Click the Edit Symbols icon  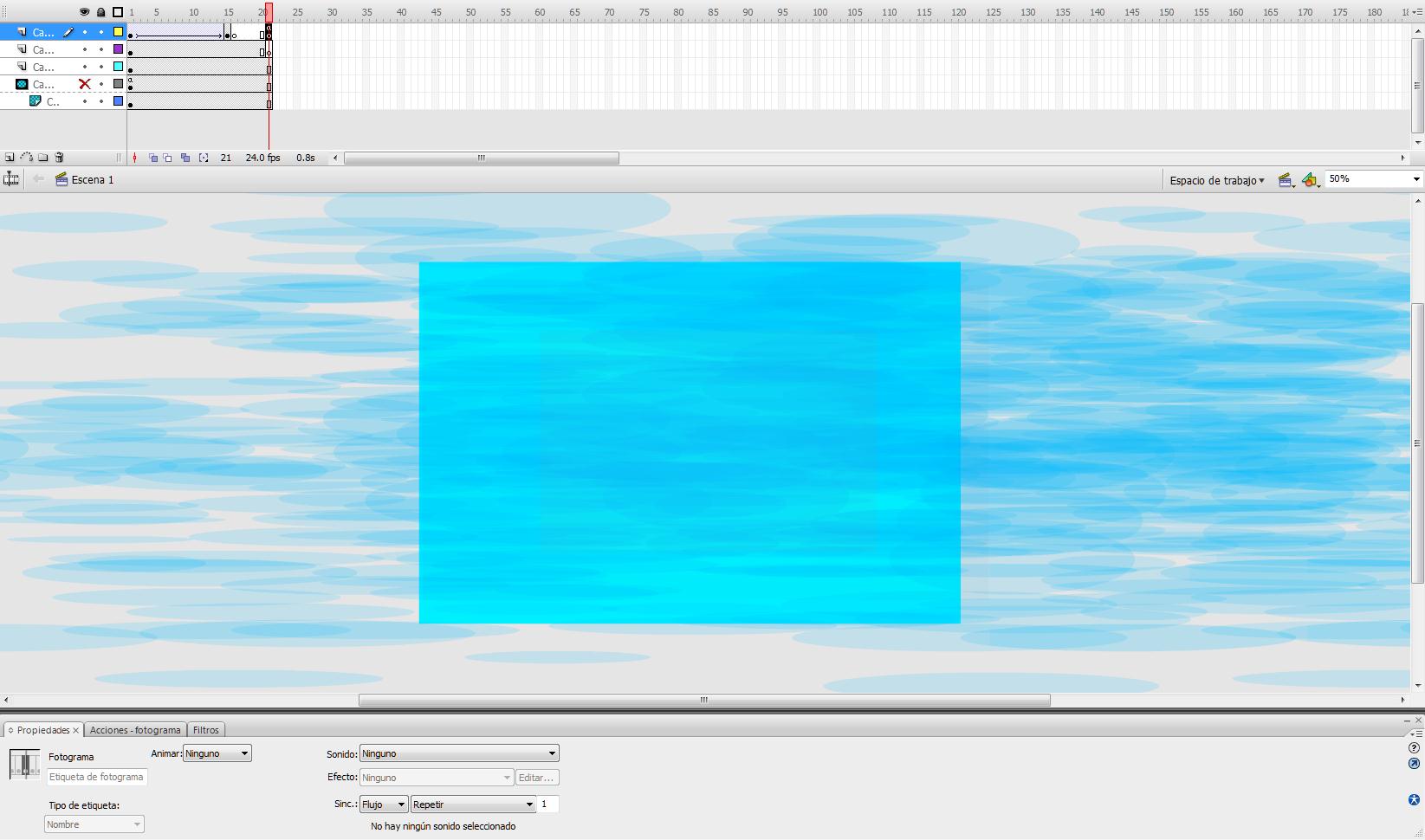pos(1309,179)
